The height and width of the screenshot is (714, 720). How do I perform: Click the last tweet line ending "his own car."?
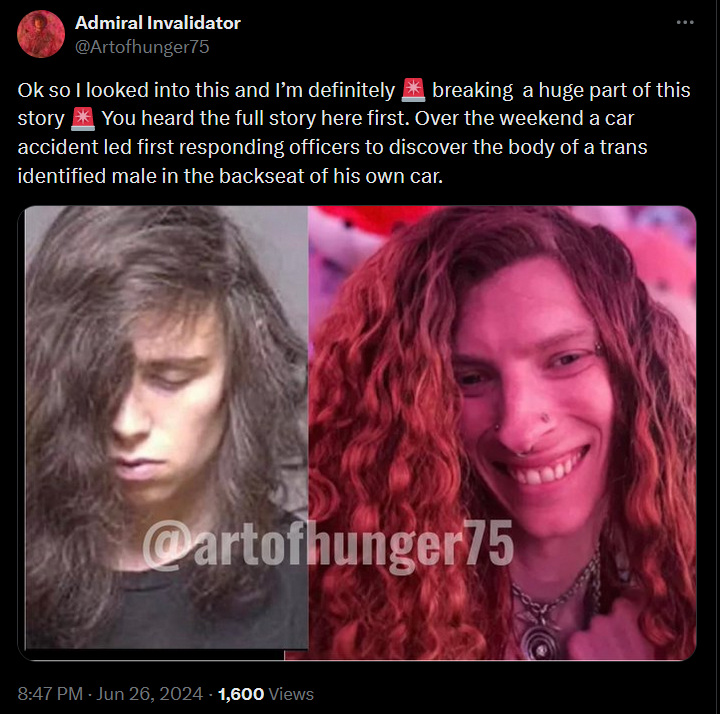coord(230,176)
